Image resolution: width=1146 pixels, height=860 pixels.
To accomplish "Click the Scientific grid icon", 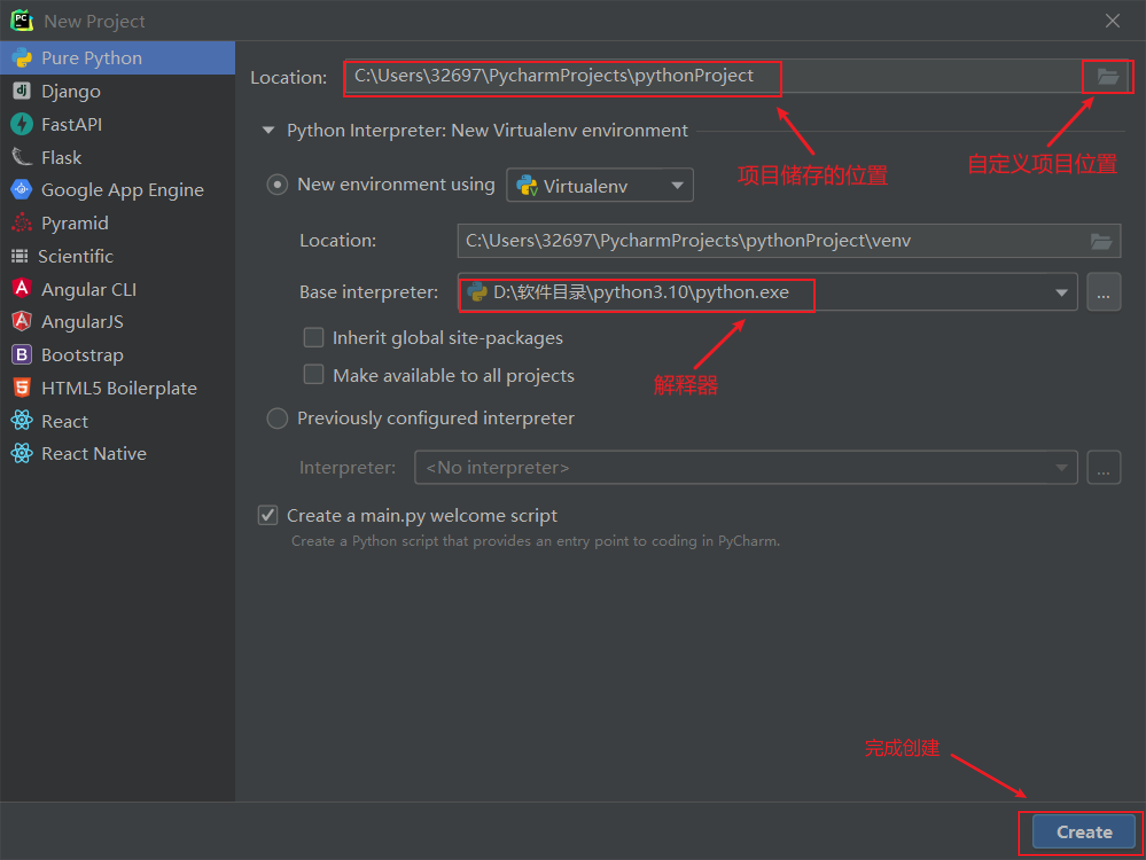I will click(x=20, y=256).
